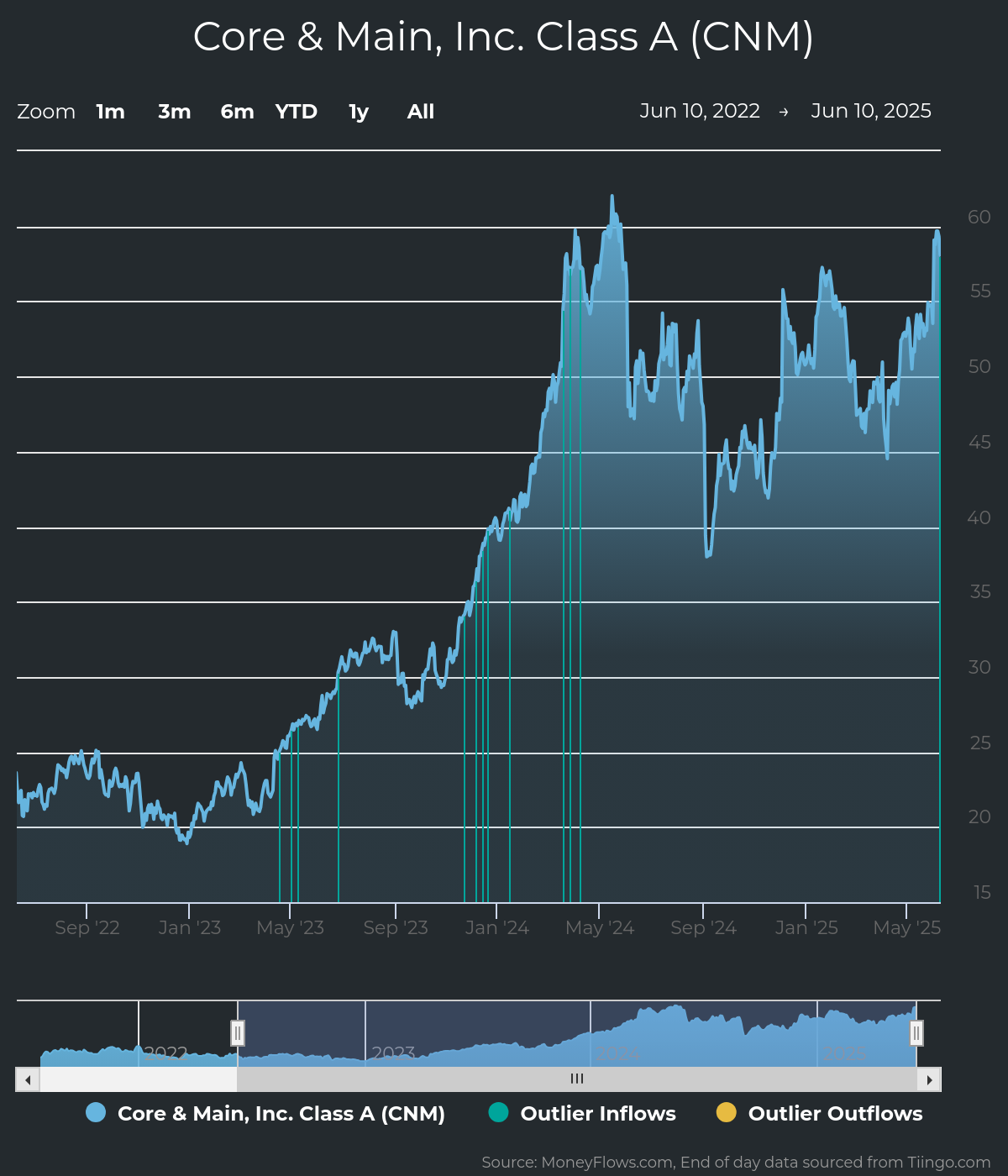Click the unselected navigator scrollbar track

coord(139,1079)
